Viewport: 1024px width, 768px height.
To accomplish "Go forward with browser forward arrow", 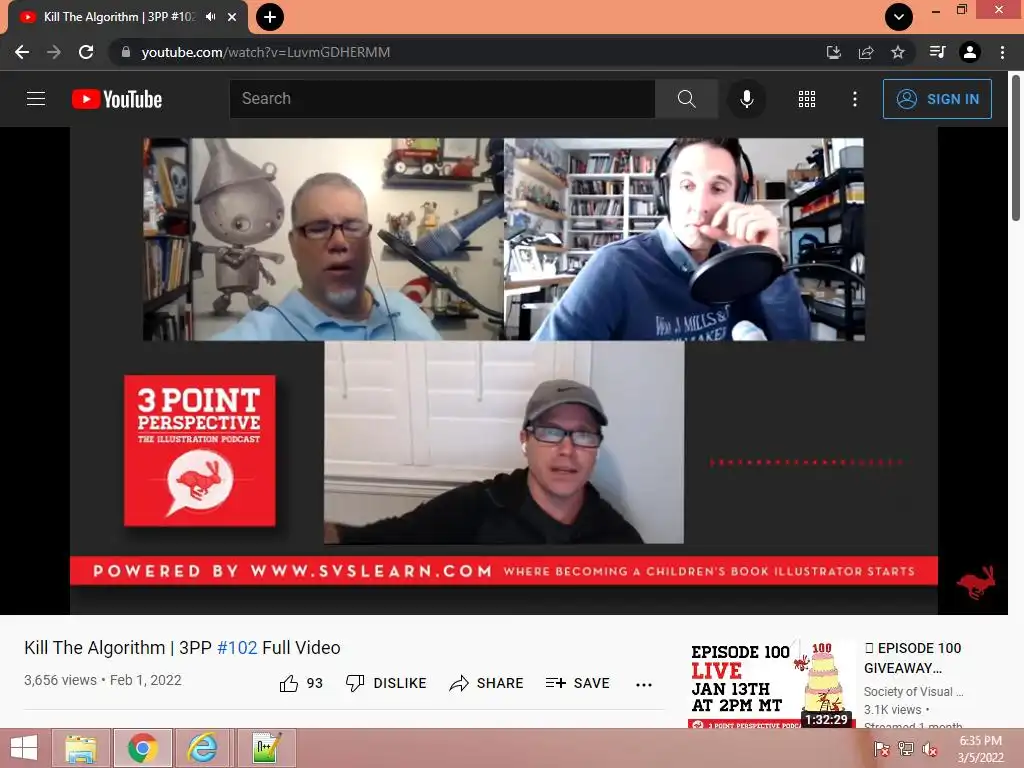I will 54,52.
